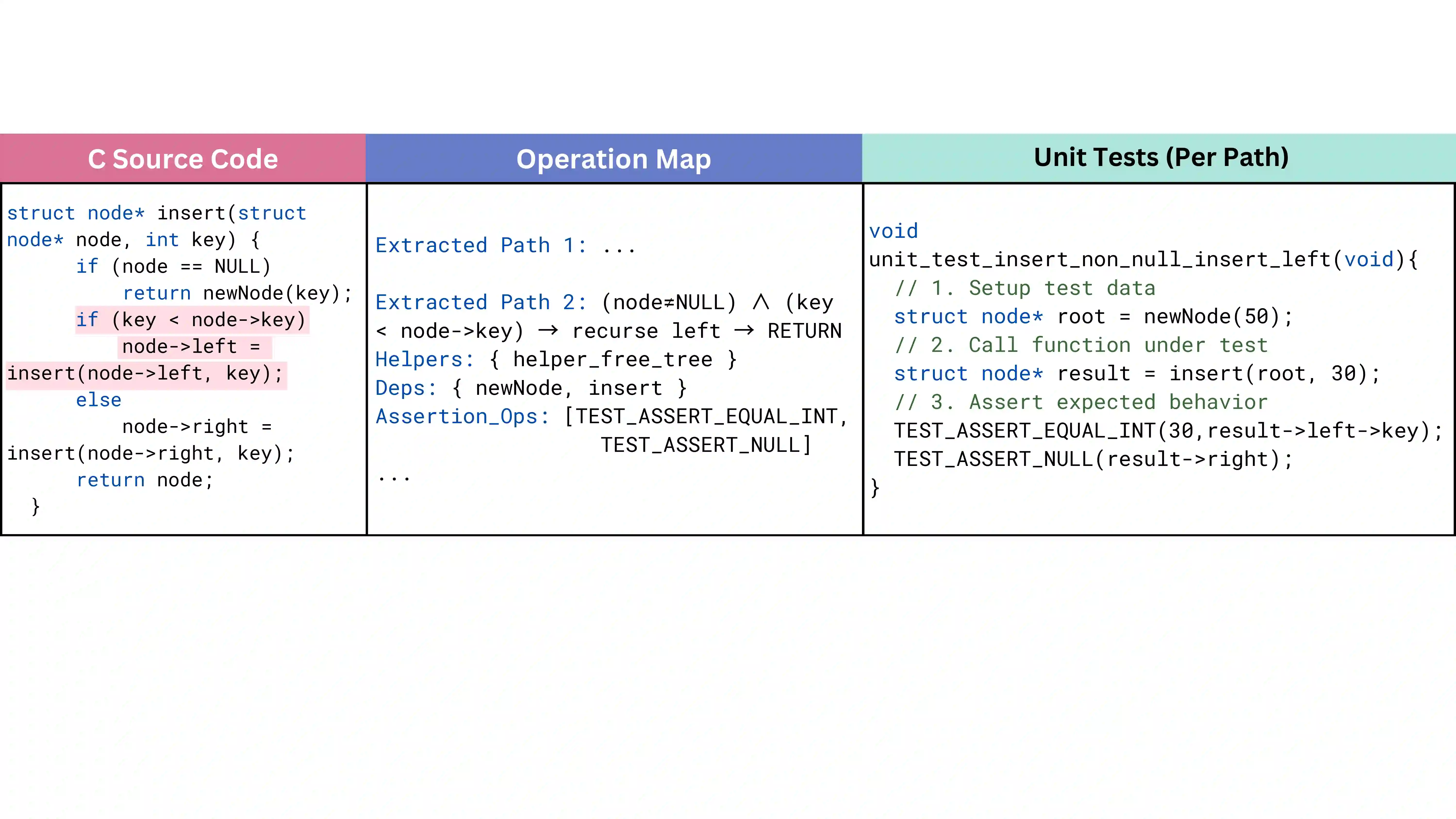Click '// 2. Call function under test' comment
The width and height of the screenshot is (1456, 819).
tap(1081, 345)
